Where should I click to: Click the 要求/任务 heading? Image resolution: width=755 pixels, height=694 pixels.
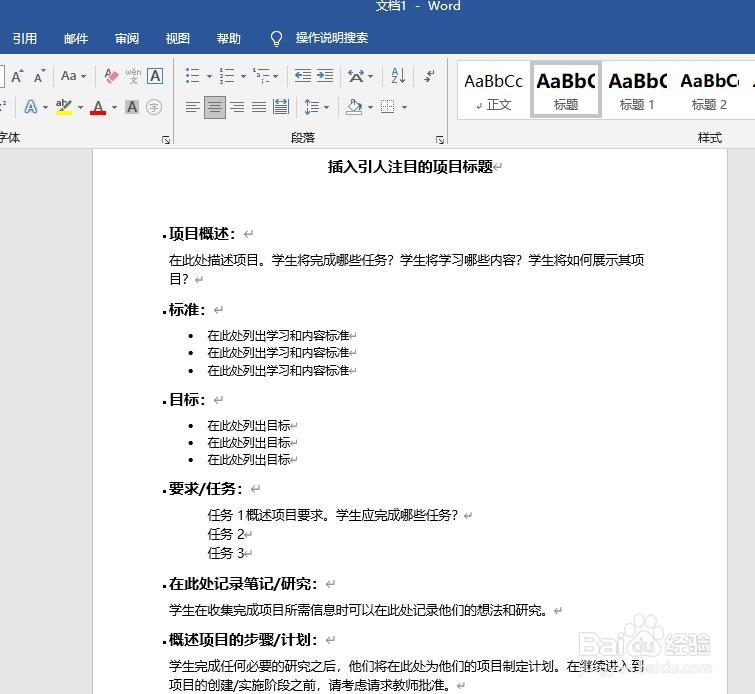click(206, 489)
